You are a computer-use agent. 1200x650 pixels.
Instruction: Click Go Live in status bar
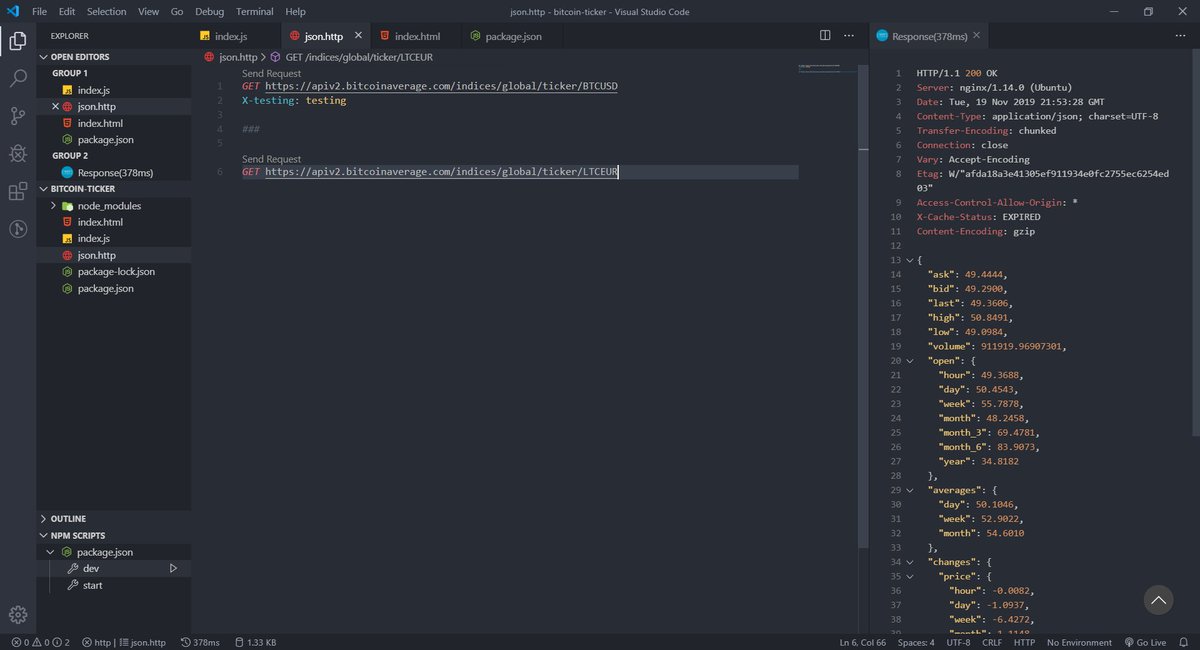1145,642
